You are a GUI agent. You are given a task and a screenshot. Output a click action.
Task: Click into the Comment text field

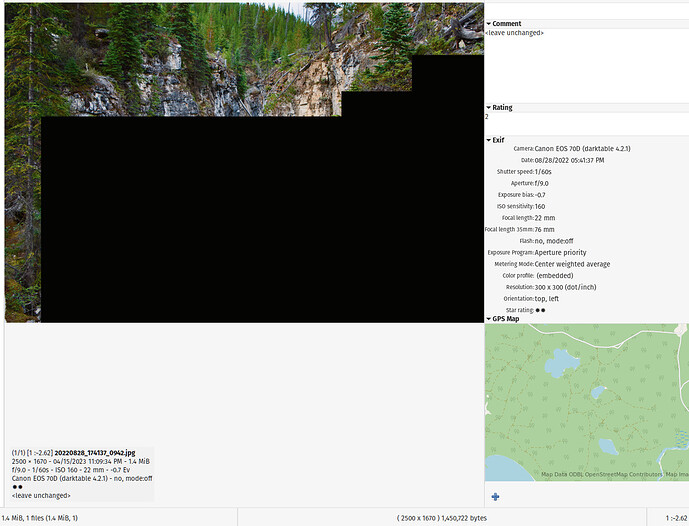click(x=585, y=65)
